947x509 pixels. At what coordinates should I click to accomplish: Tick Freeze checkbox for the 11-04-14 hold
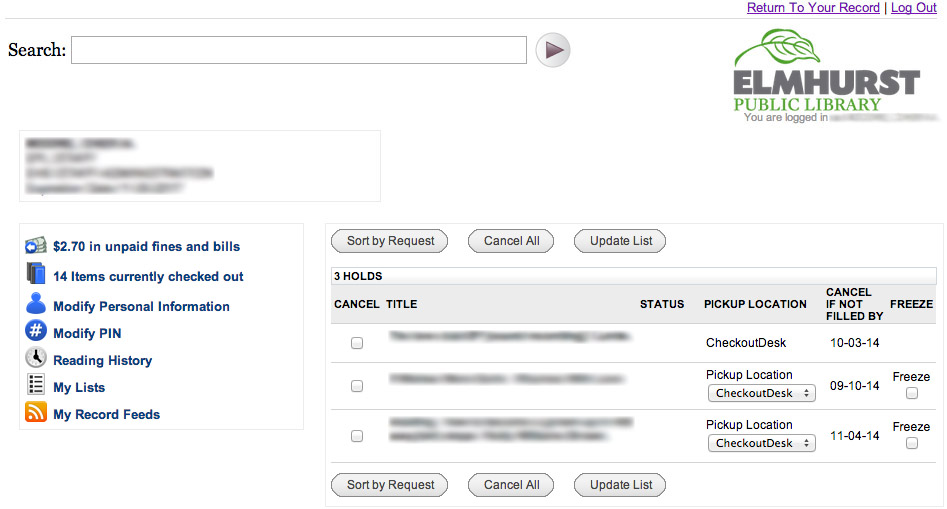(x=912, y=443)
